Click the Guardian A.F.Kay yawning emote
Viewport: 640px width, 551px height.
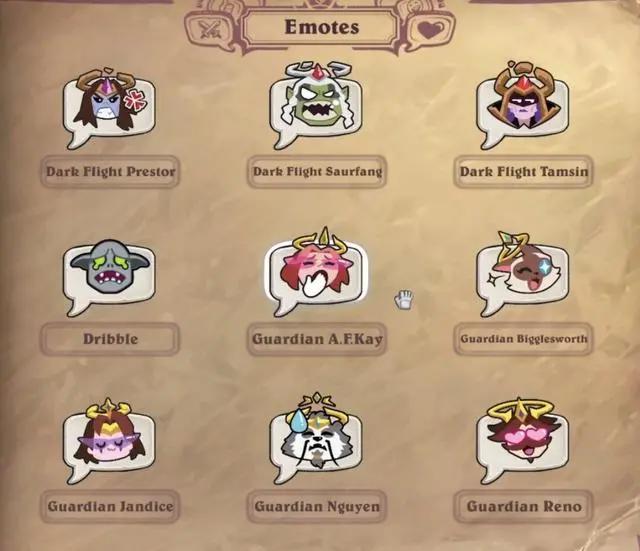[316, 273]
